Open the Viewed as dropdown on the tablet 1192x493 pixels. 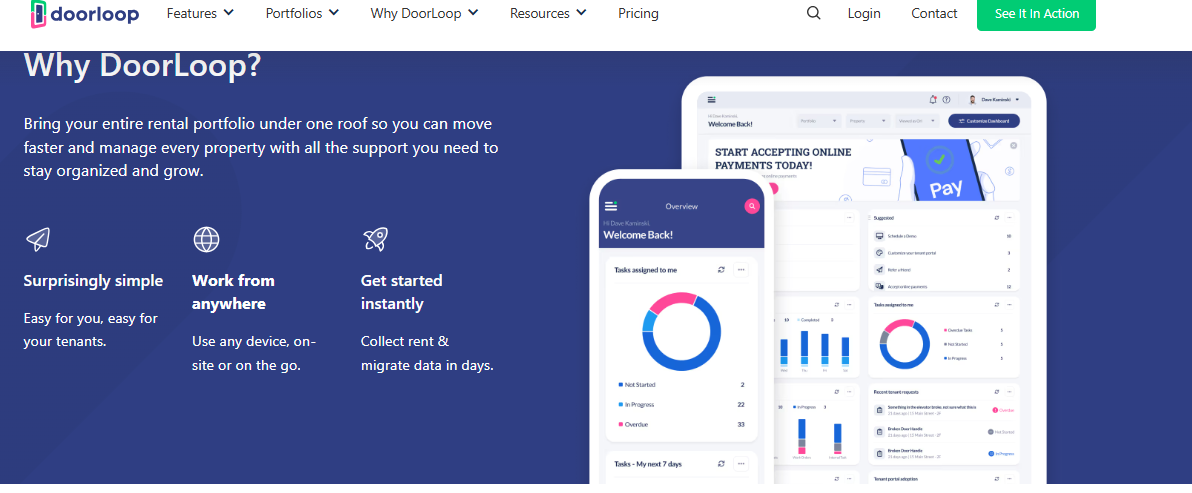(x=917, y=120)
